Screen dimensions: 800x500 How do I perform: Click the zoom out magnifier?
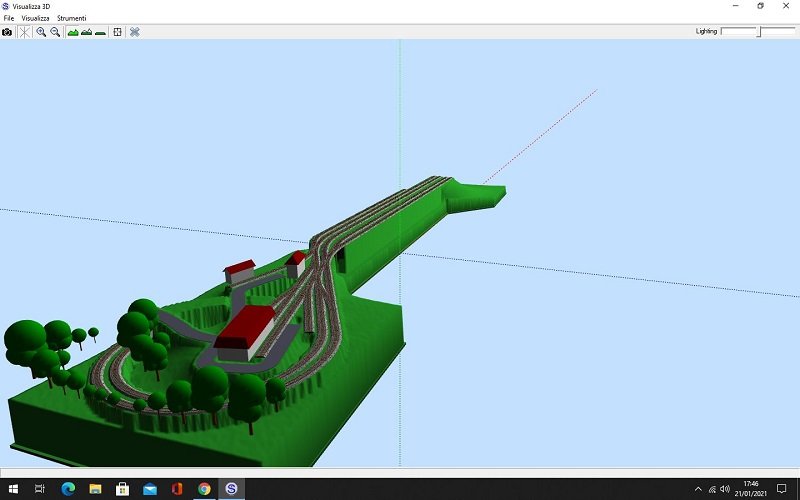55,32
